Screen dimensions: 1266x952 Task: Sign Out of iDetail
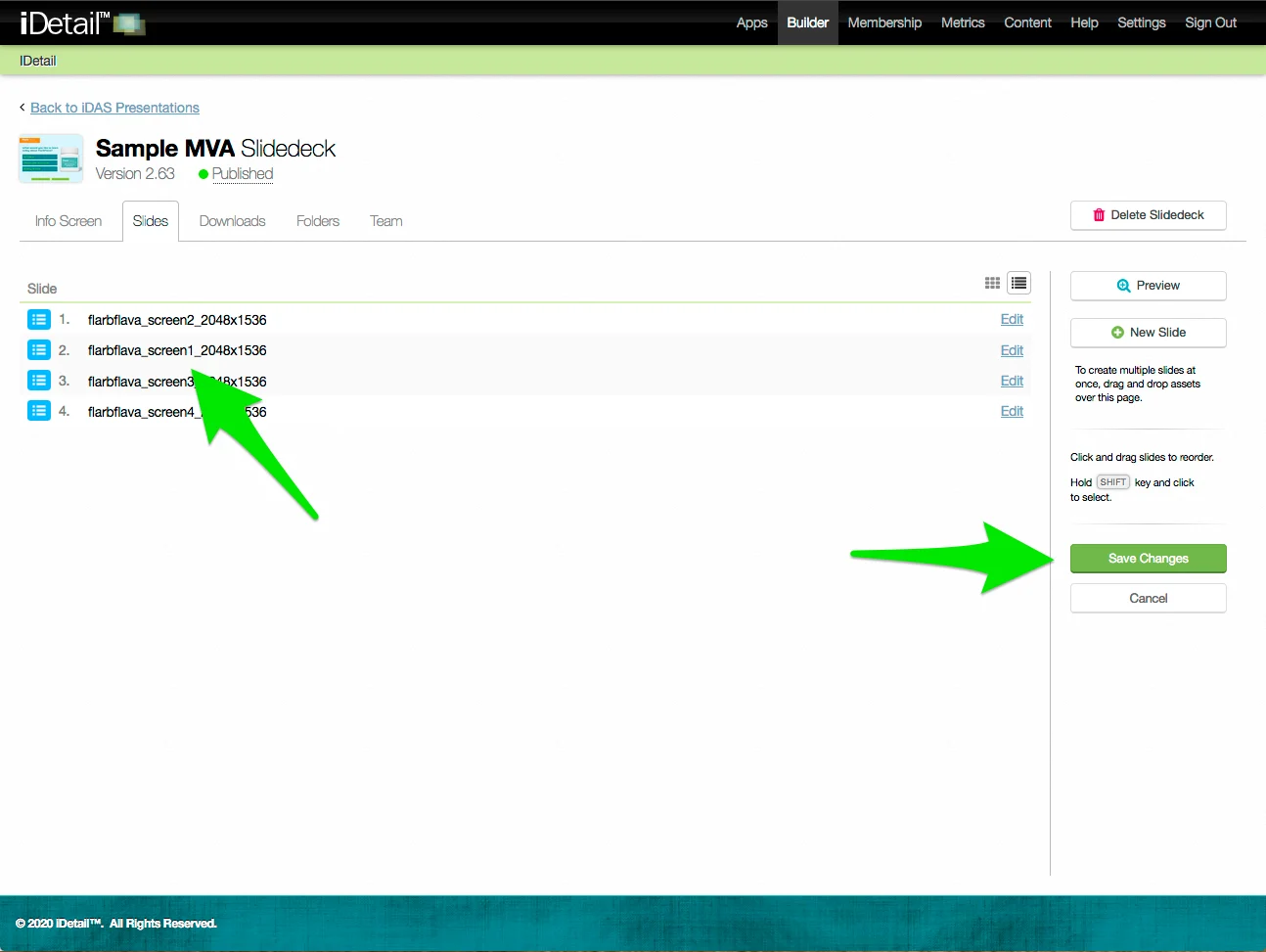[1210, 23]
